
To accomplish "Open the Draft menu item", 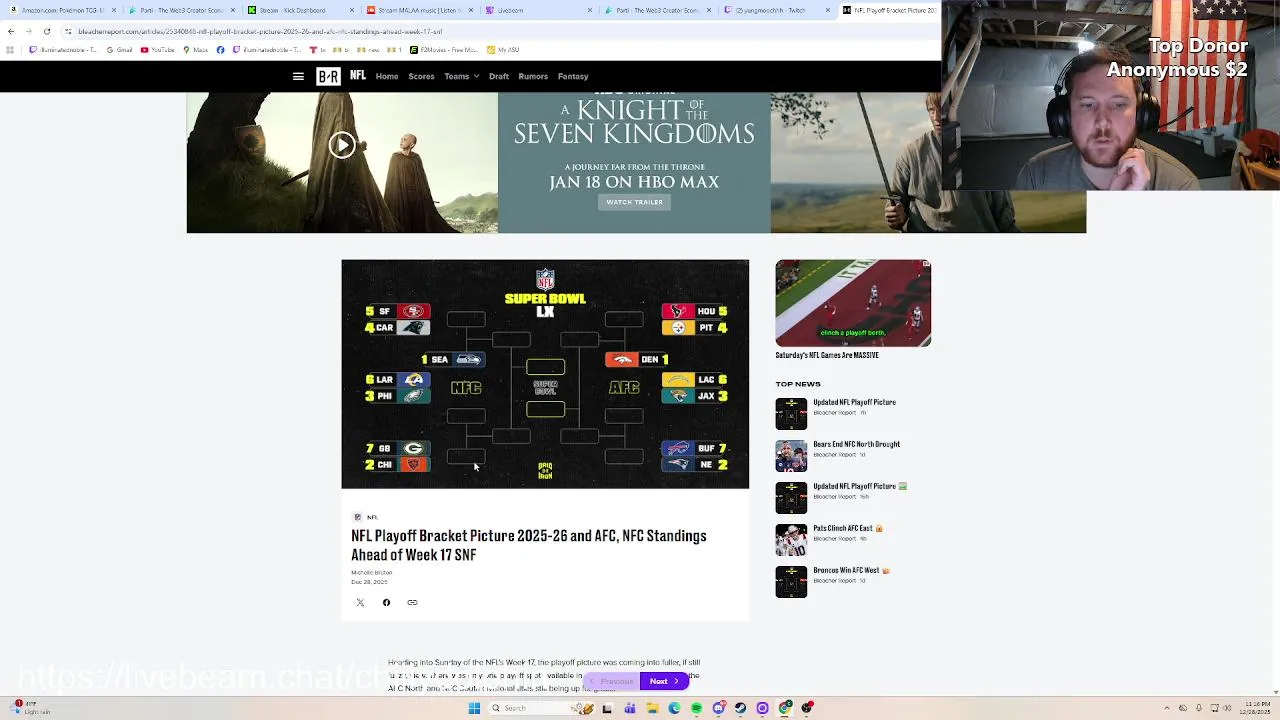I will 499,76.
